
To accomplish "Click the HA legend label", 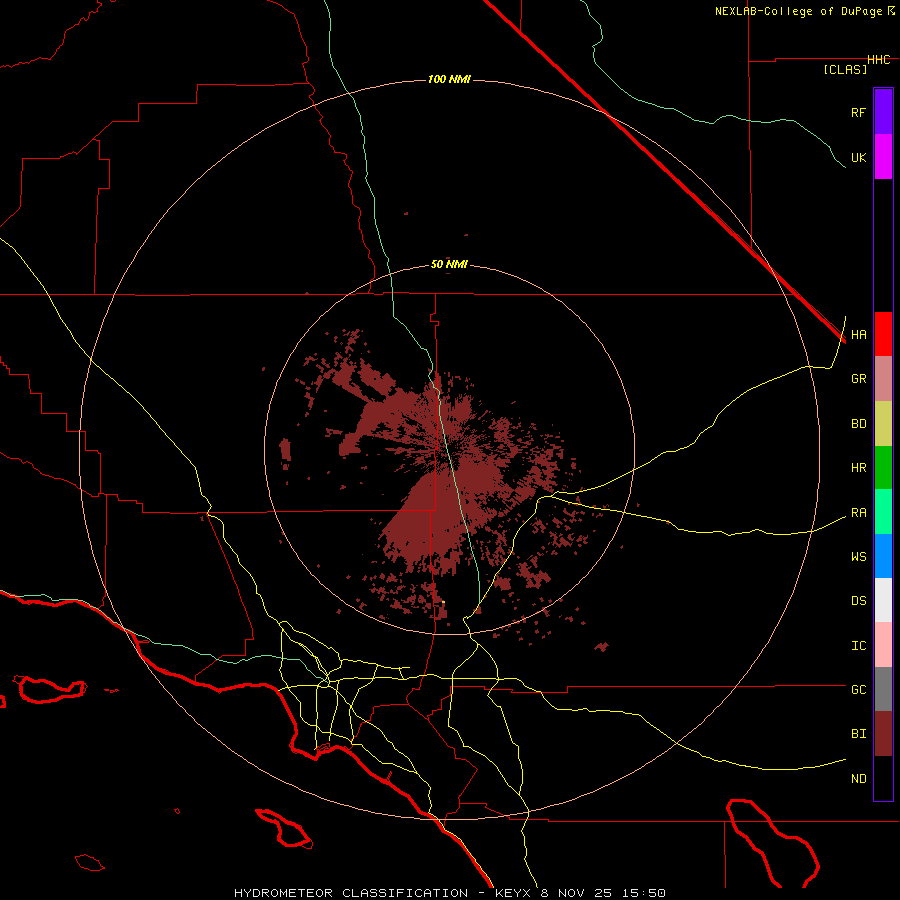I will coord(858,335).
